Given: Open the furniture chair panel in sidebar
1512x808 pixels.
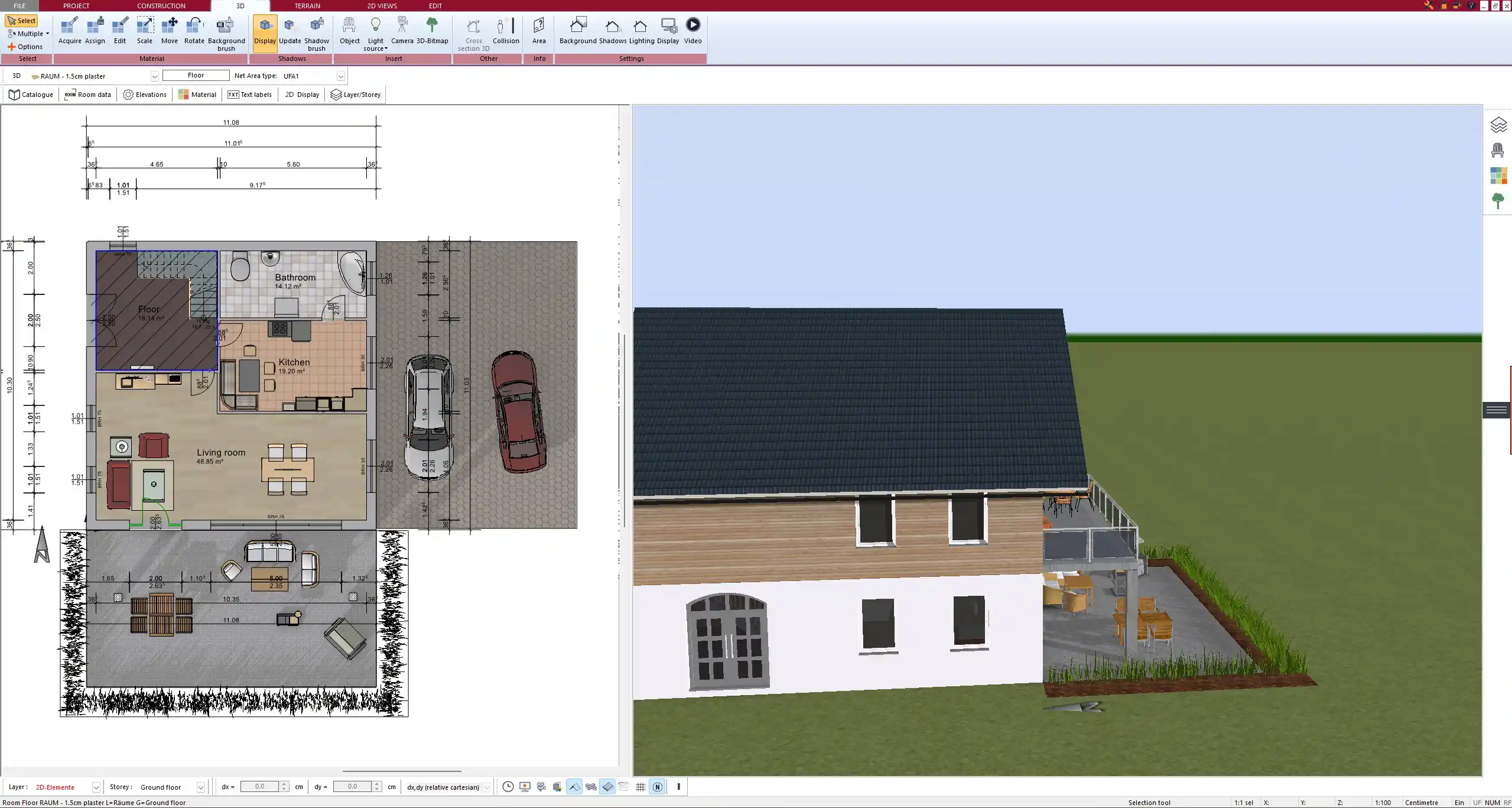Looking at the screenshot, I should 1498,150.
